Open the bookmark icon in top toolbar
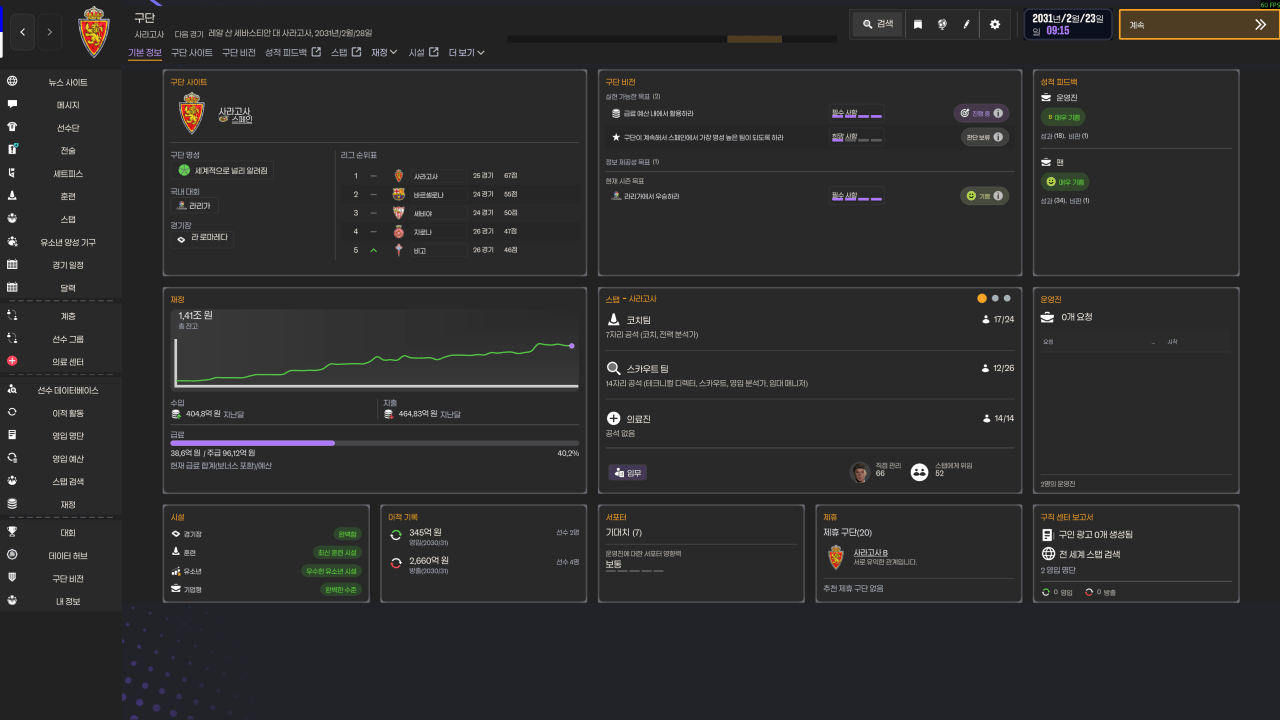1280x720 pixels. click(x=918, y=24)
